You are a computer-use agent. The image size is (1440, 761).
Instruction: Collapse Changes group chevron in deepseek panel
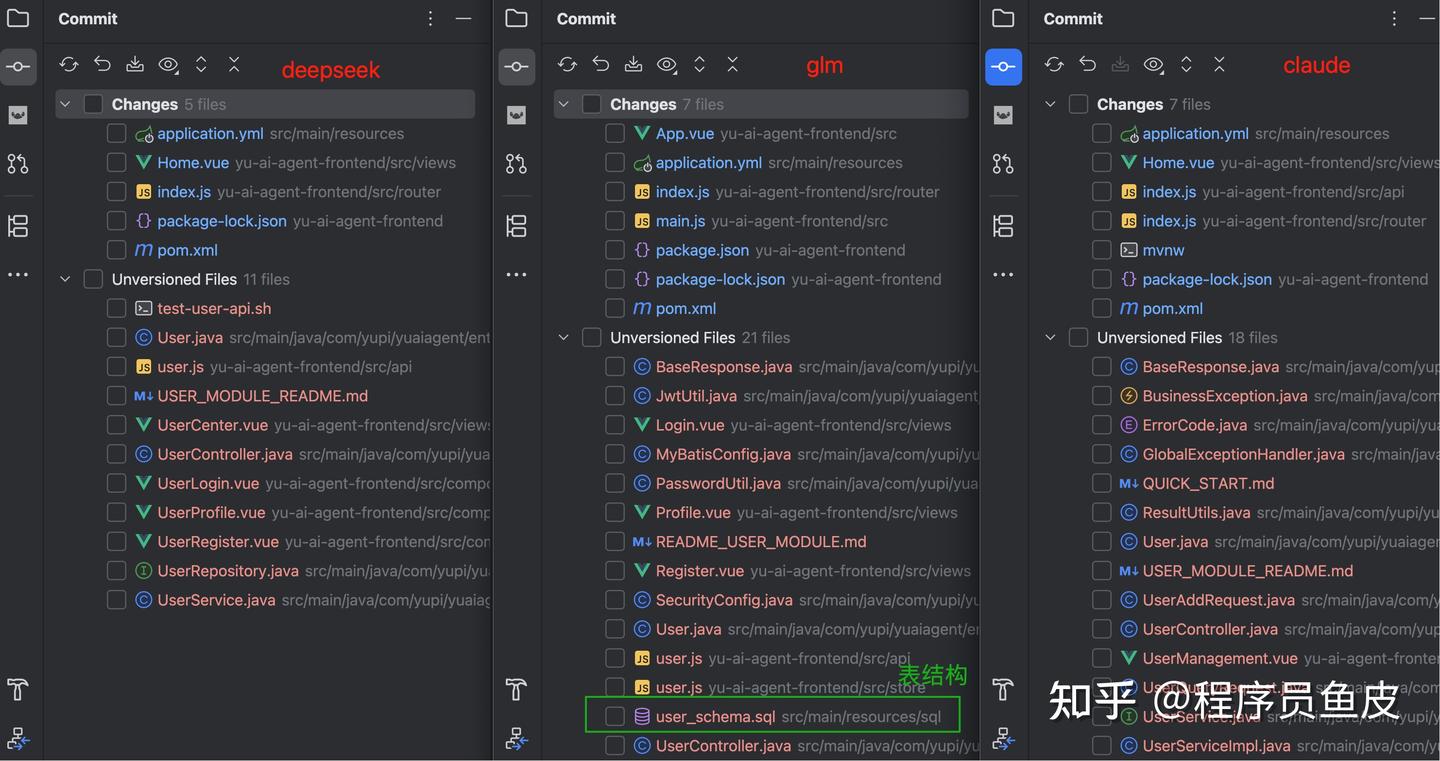pos(65,104)
